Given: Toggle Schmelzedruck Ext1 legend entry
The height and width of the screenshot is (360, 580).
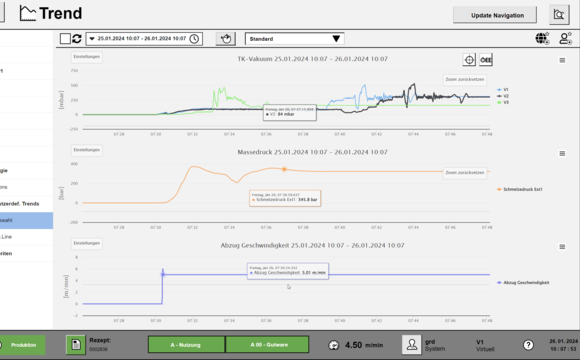Looking at the screenshot, I should [x=519, y=189].
